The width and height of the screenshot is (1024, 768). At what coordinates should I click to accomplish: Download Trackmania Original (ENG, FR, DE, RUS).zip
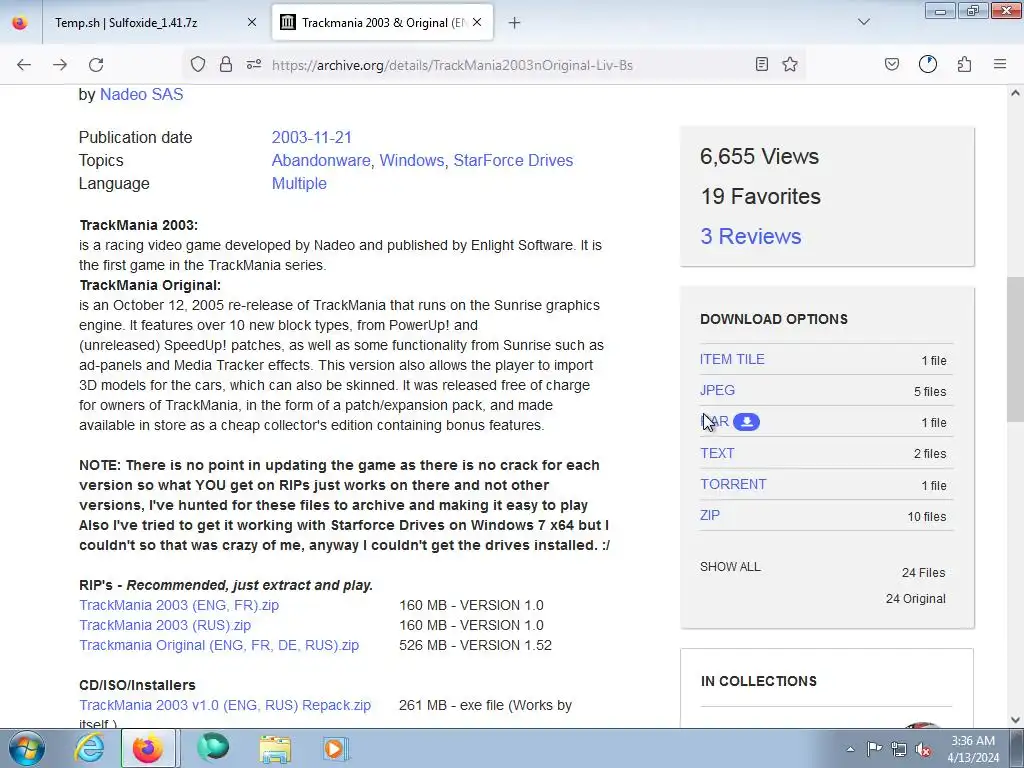click(219, 645)
